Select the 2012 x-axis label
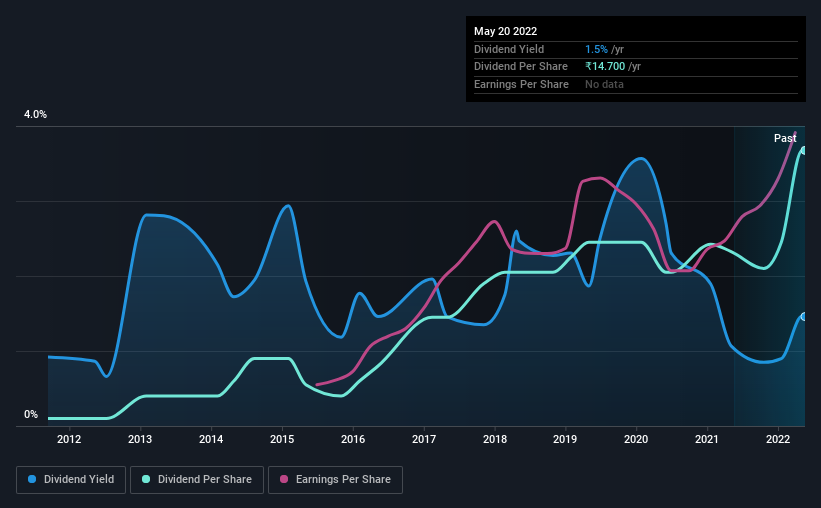821x508 pixels. tap(69, 439)
